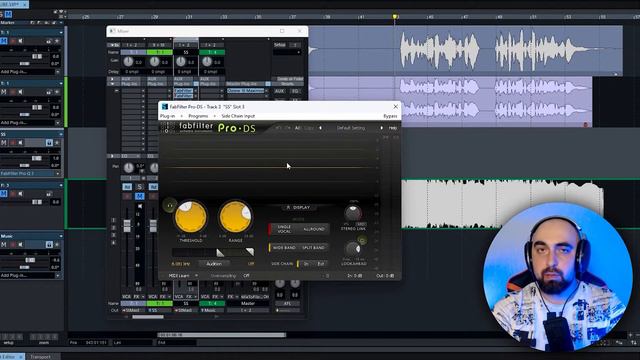Click the Master plug-in slot in mixer

click(x=246, y=91)
